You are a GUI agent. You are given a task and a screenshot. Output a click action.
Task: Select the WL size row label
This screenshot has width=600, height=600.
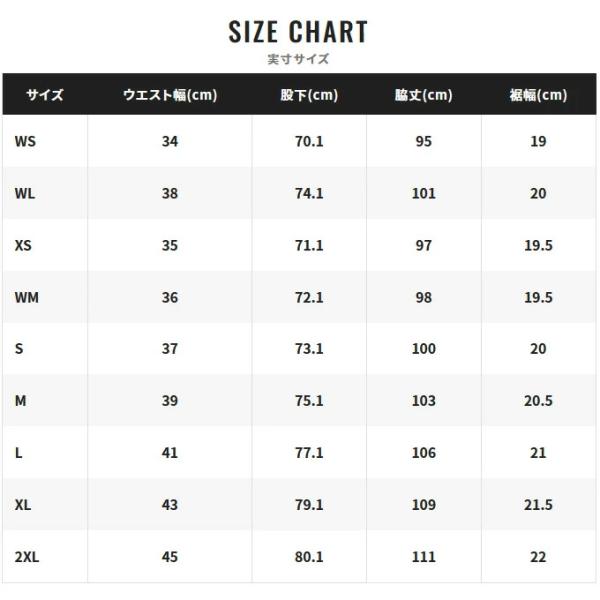(25, 194)
